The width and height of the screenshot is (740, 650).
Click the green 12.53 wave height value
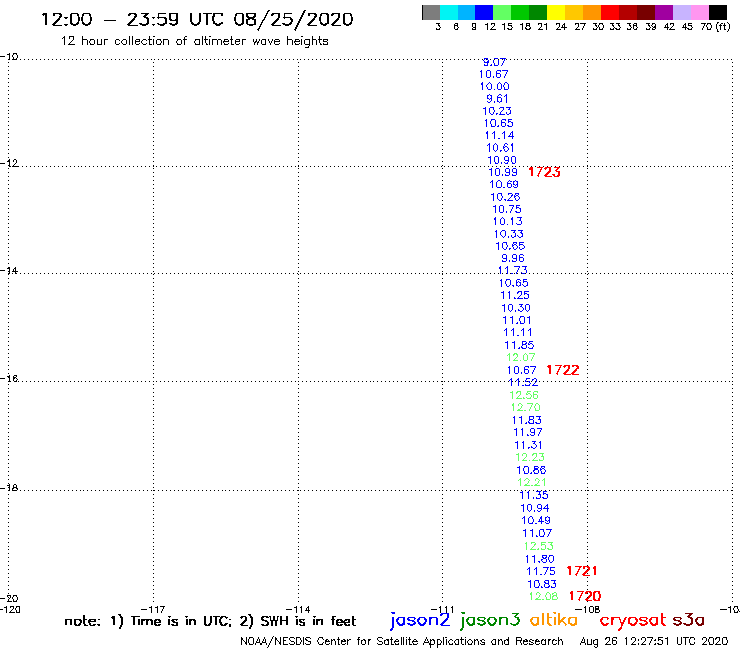coord(538,546)
